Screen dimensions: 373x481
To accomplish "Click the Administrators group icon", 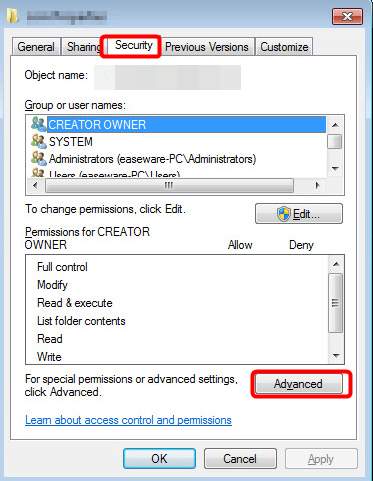I will (38, 159).
